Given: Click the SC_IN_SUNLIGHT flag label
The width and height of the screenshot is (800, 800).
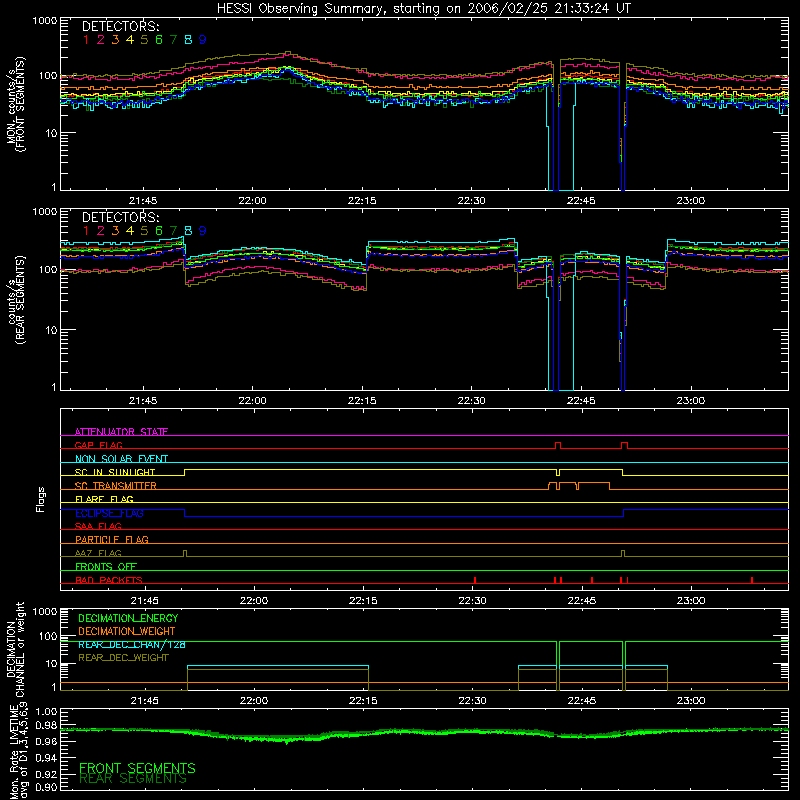Looking at the screenshot, I should [x=115, y=472].
